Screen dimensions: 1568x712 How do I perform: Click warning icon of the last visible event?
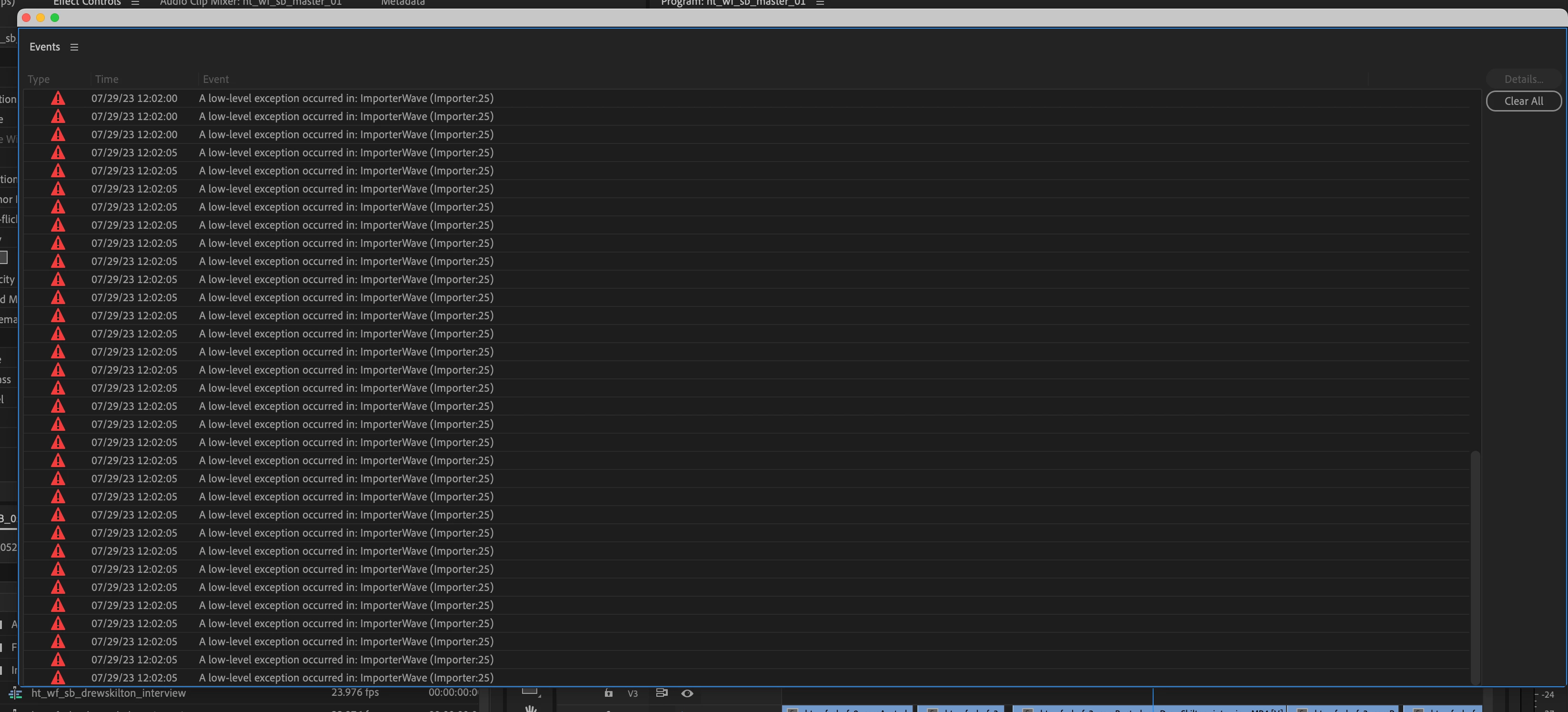coord(58,677)
